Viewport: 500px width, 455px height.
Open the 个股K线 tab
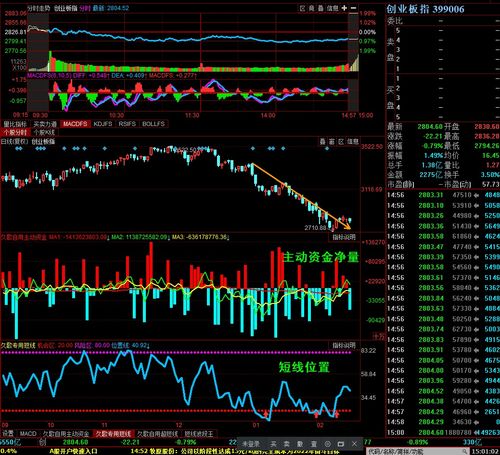click(x=44, y=132)
